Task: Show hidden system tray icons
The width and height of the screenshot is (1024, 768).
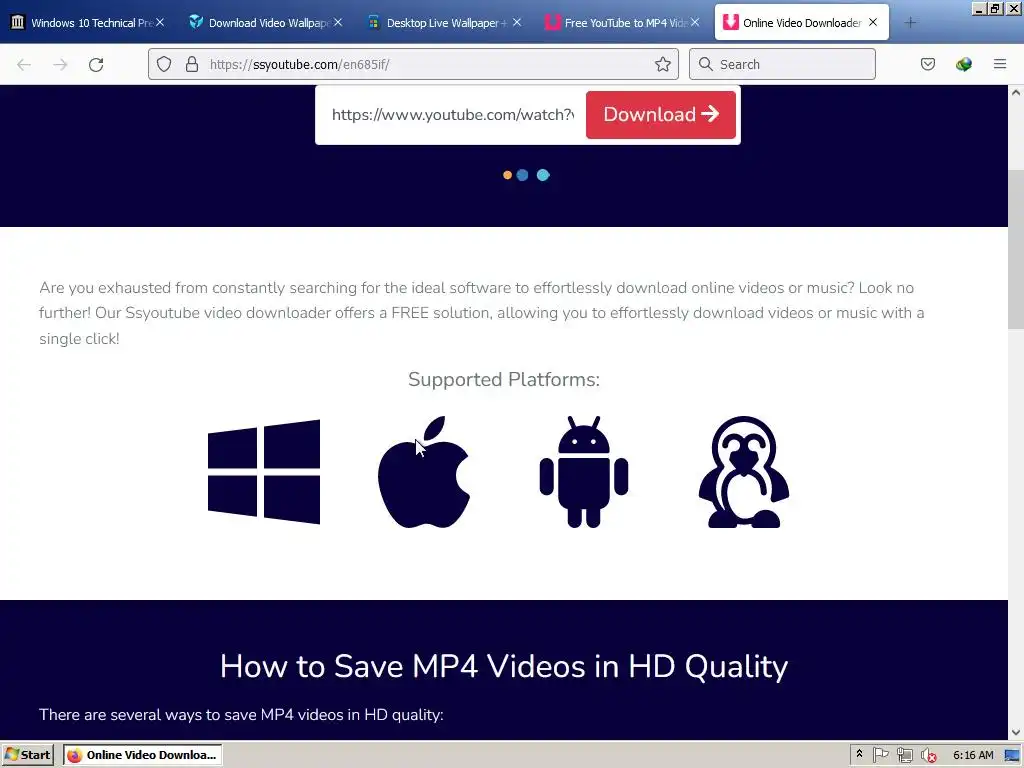Action: tap(859, 754)
